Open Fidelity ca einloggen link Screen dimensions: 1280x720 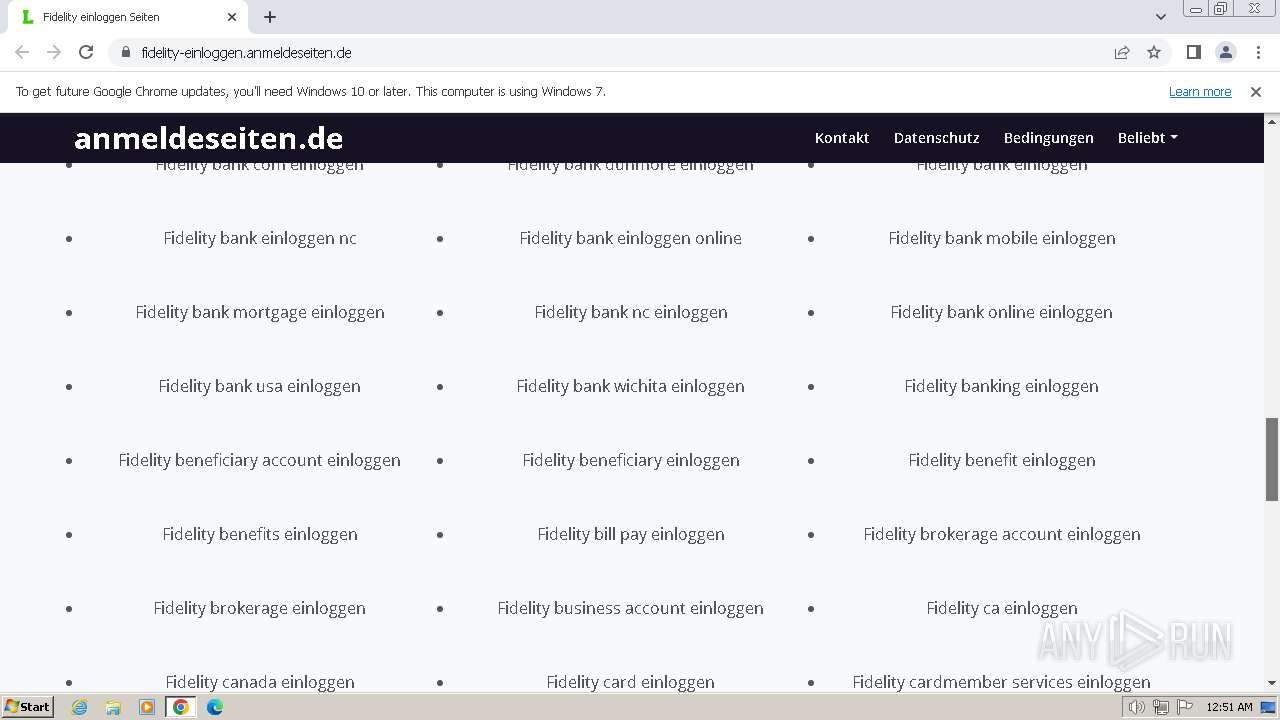[x=1002, y=608]
